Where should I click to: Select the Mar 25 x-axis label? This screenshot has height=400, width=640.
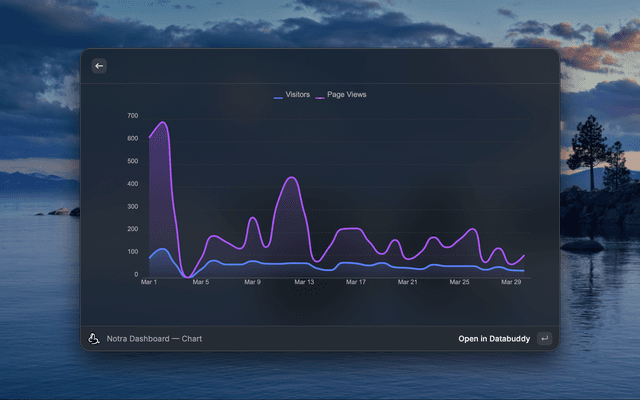(460, 283)
